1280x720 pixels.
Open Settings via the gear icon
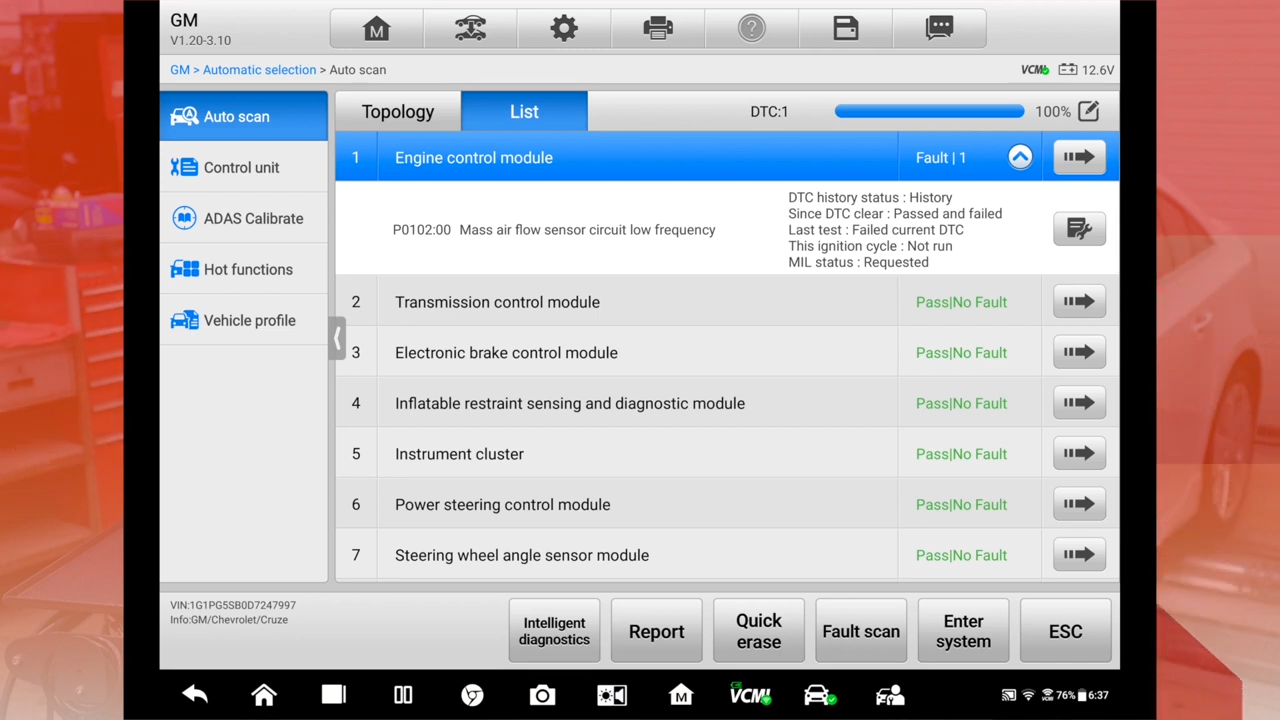(564, 28)
